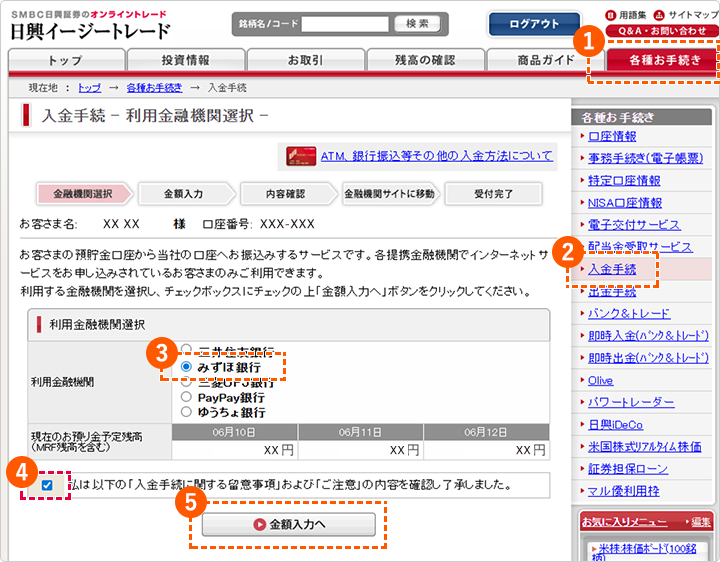
Task: Click the 検索 button
Action: (417, 23)
